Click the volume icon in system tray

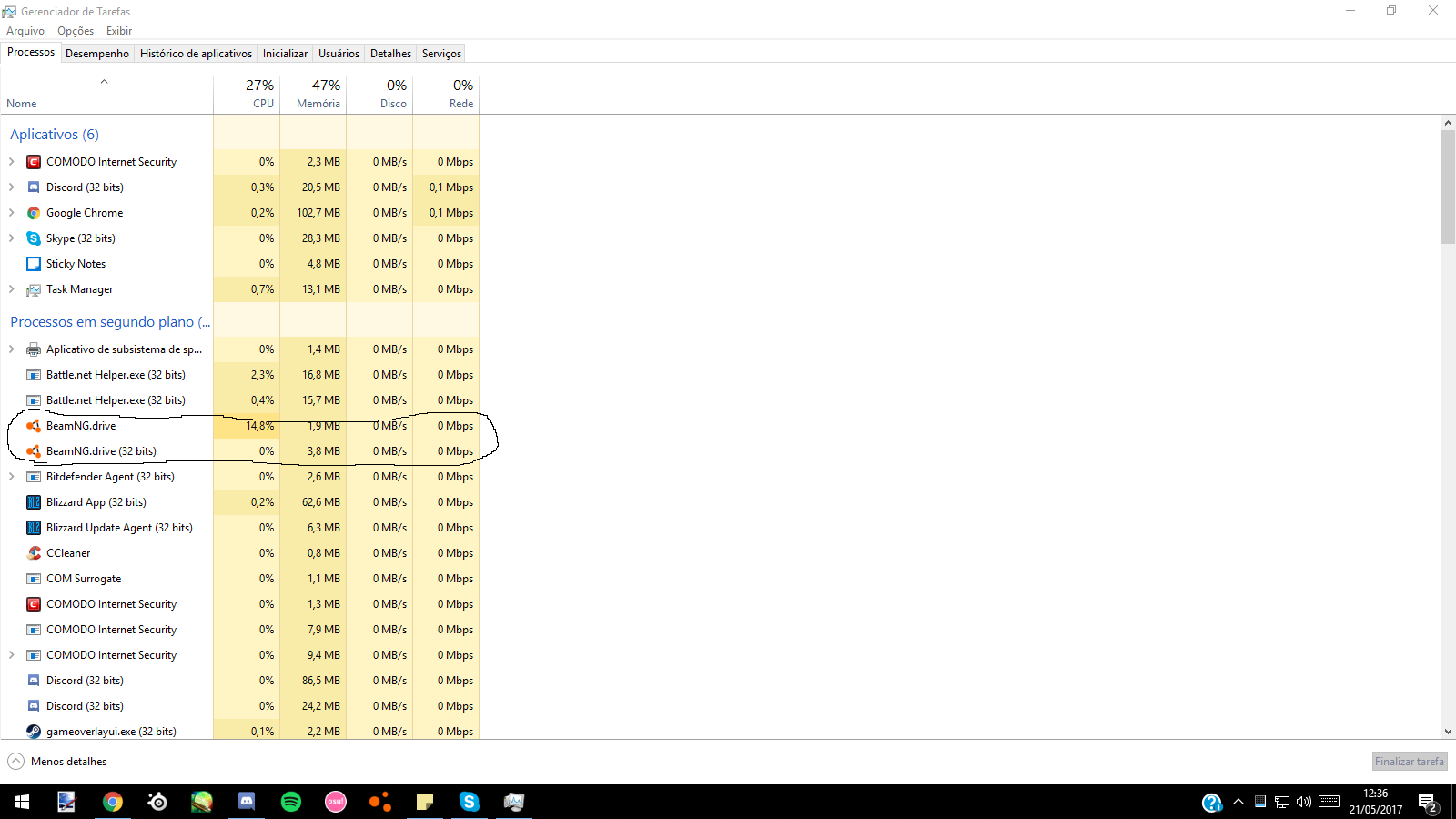pos(1304,802)
